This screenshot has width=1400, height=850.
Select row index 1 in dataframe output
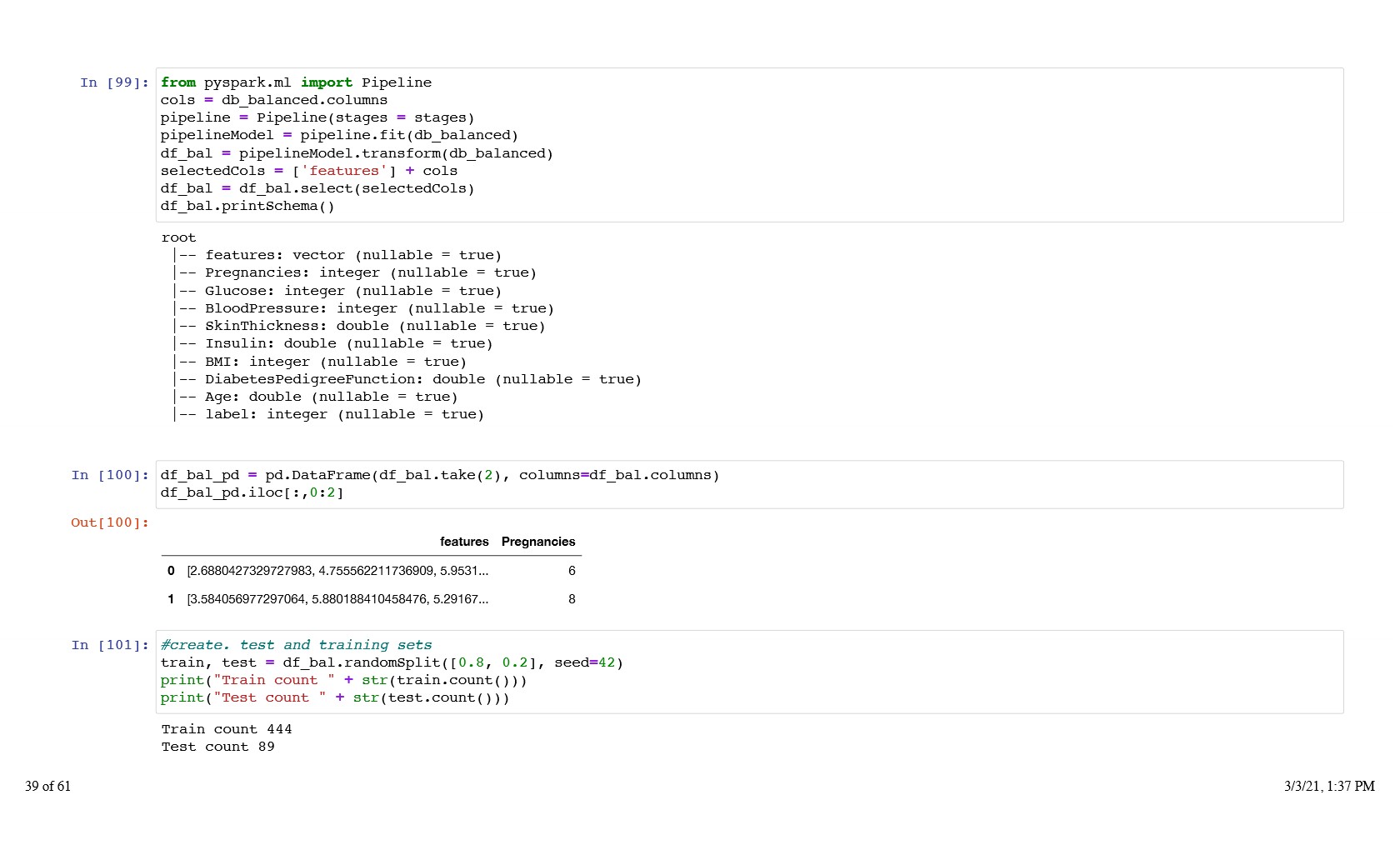pos(171,599)
